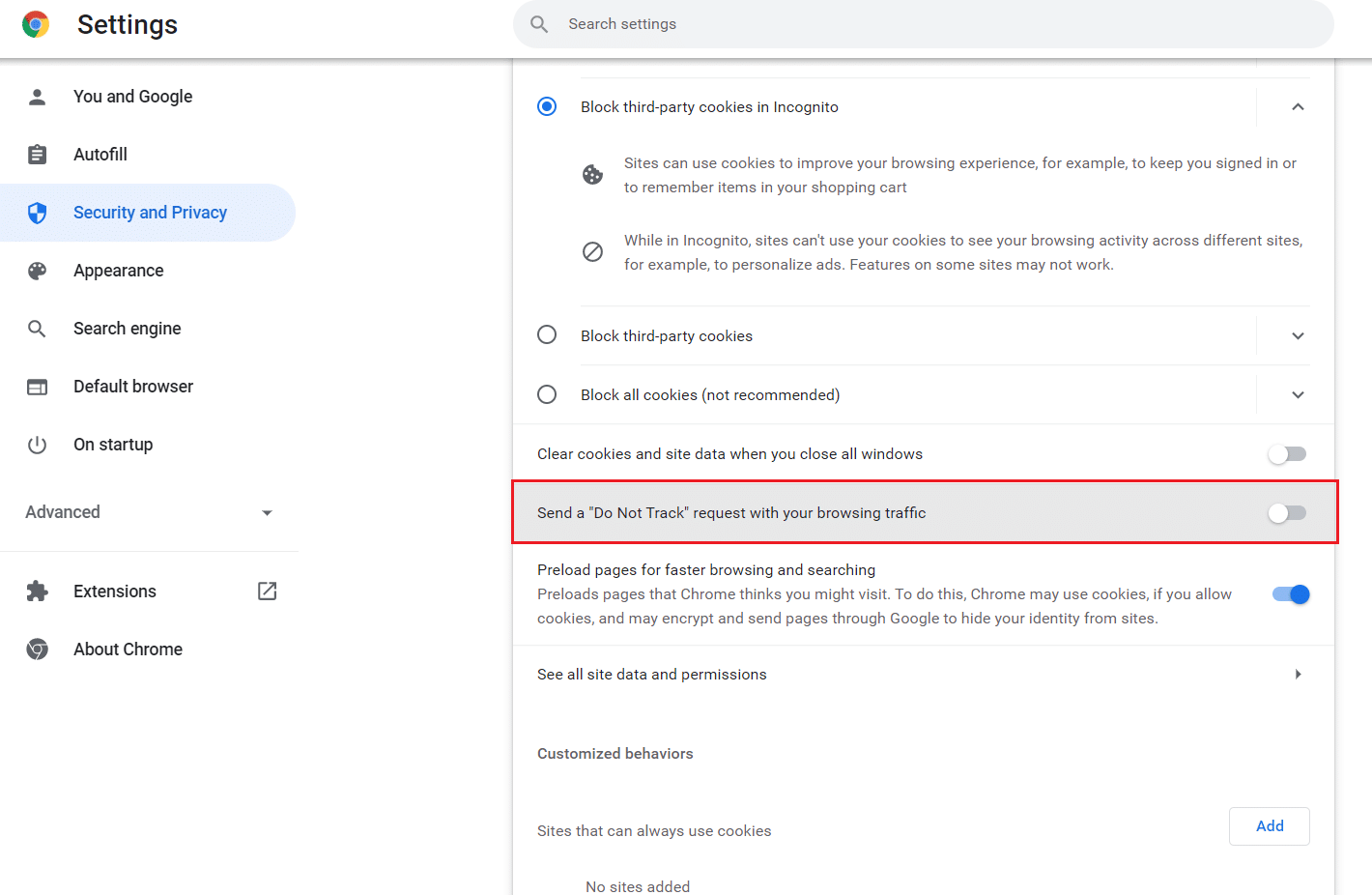Click the Extensions puzzle piece icon
The height and width of the screenshot is (895, 1372).
click(x=37, y=592)
